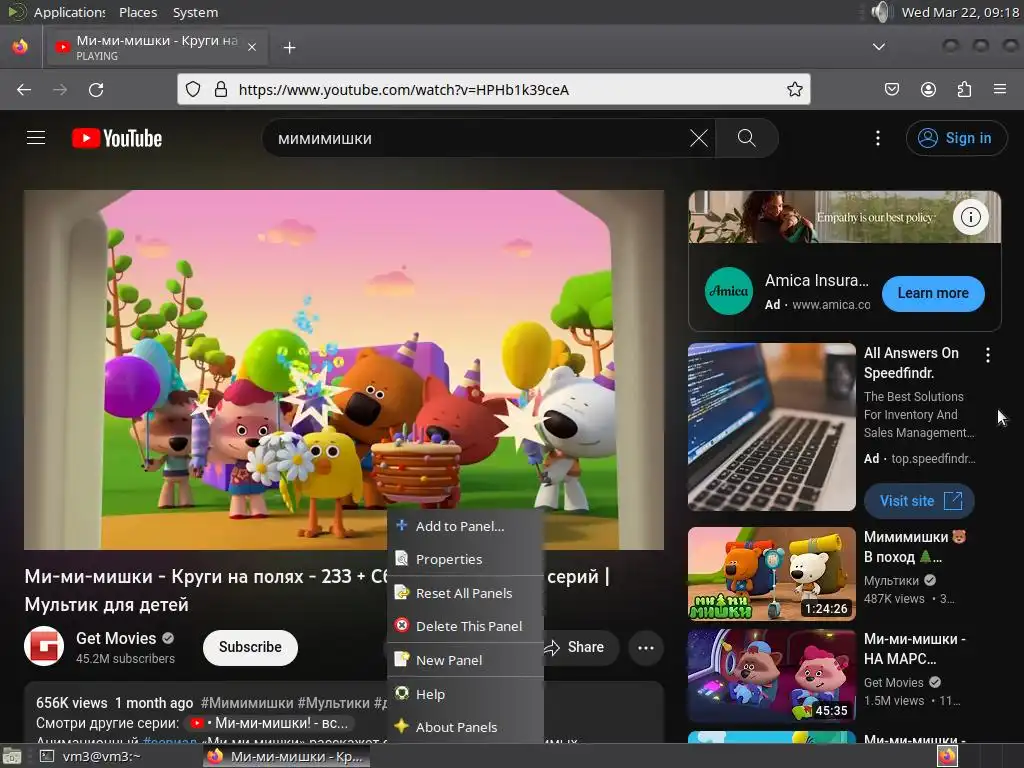Open the laptop Speedfindr ad thumbnail
The height and width of the screenshot is (768, 1024).
[771, 427]
